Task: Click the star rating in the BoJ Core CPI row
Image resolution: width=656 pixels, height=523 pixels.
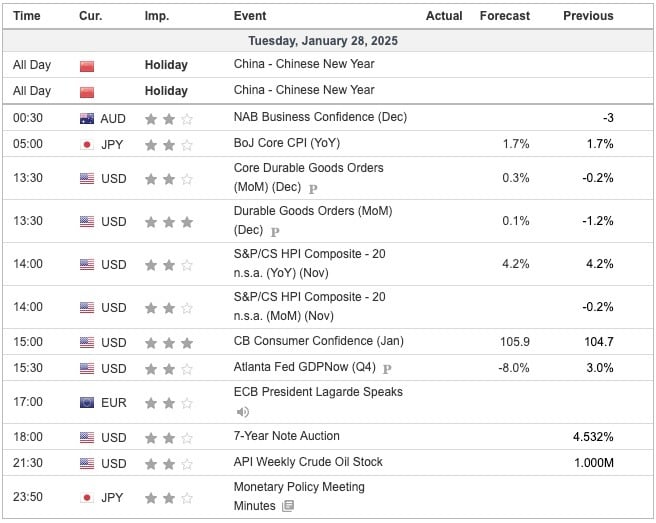Action: pos(169,146)
